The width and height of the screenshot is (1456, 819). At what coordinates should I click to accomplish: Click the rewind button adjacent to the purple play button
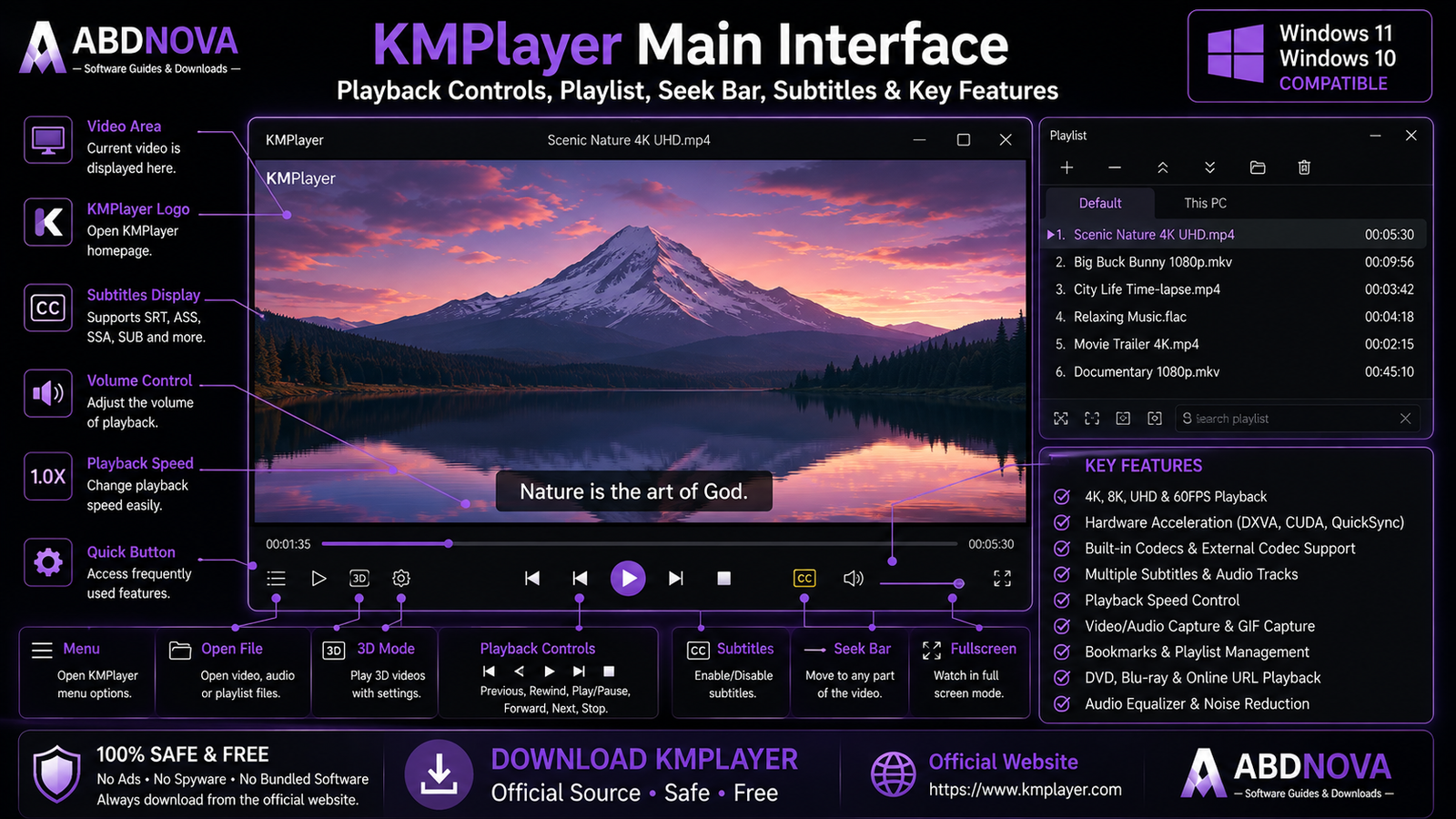point(580,578)
